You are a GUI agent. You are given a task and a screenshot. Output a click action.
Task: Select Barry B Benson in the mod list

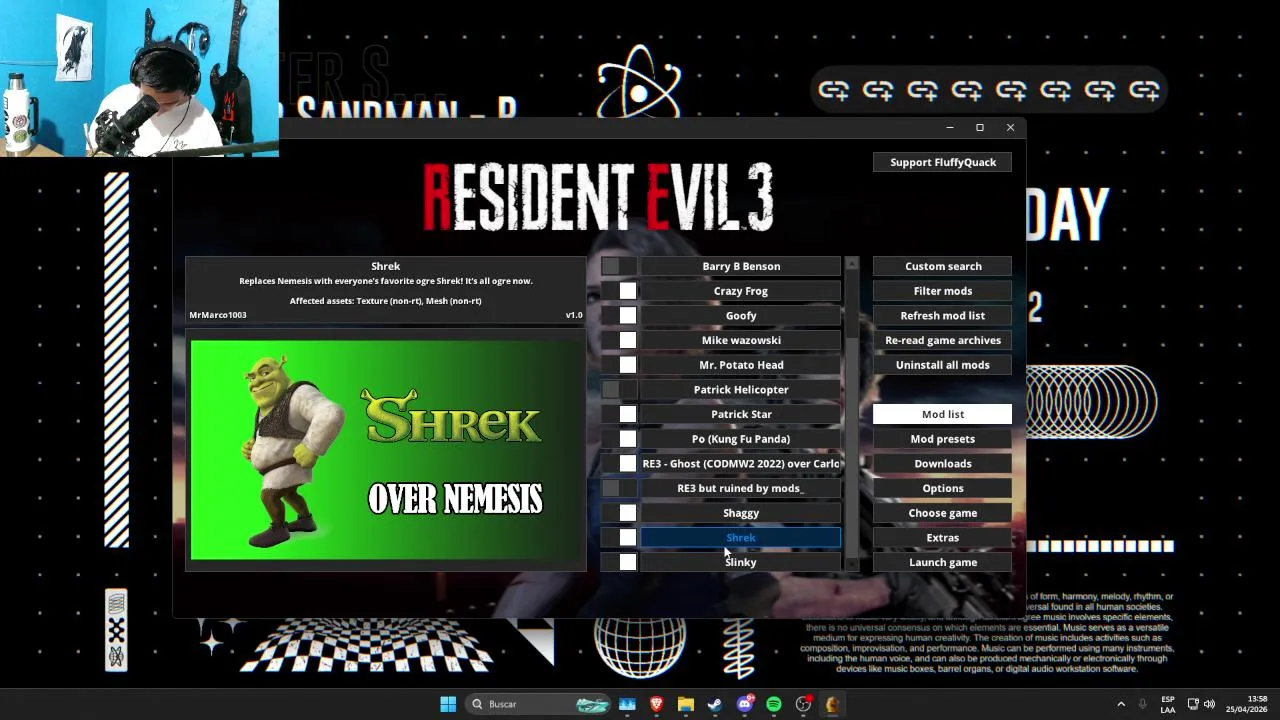[741, 266]
